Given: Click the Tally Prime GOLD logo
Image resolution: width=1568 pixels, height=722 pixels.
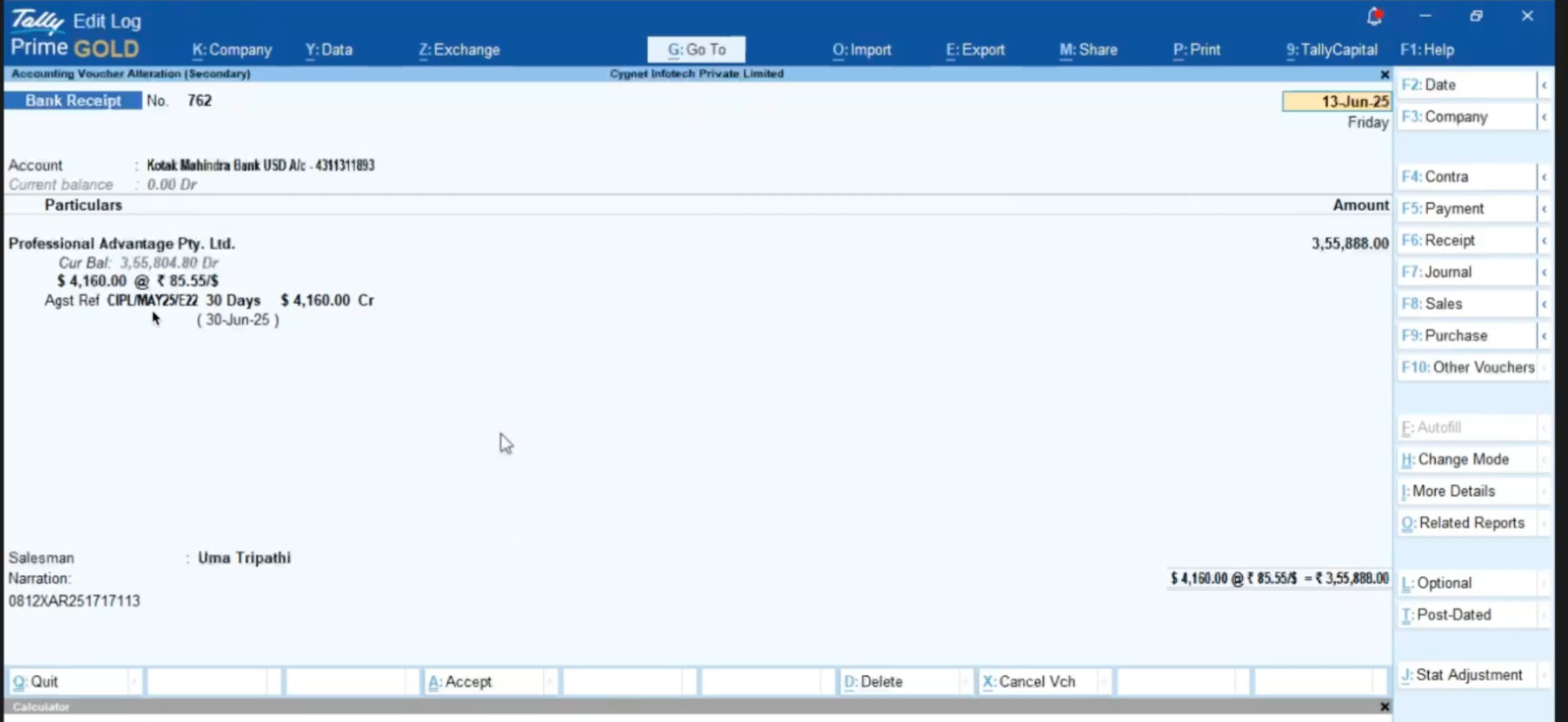Looking at the screenshot, I should (75, 34).
